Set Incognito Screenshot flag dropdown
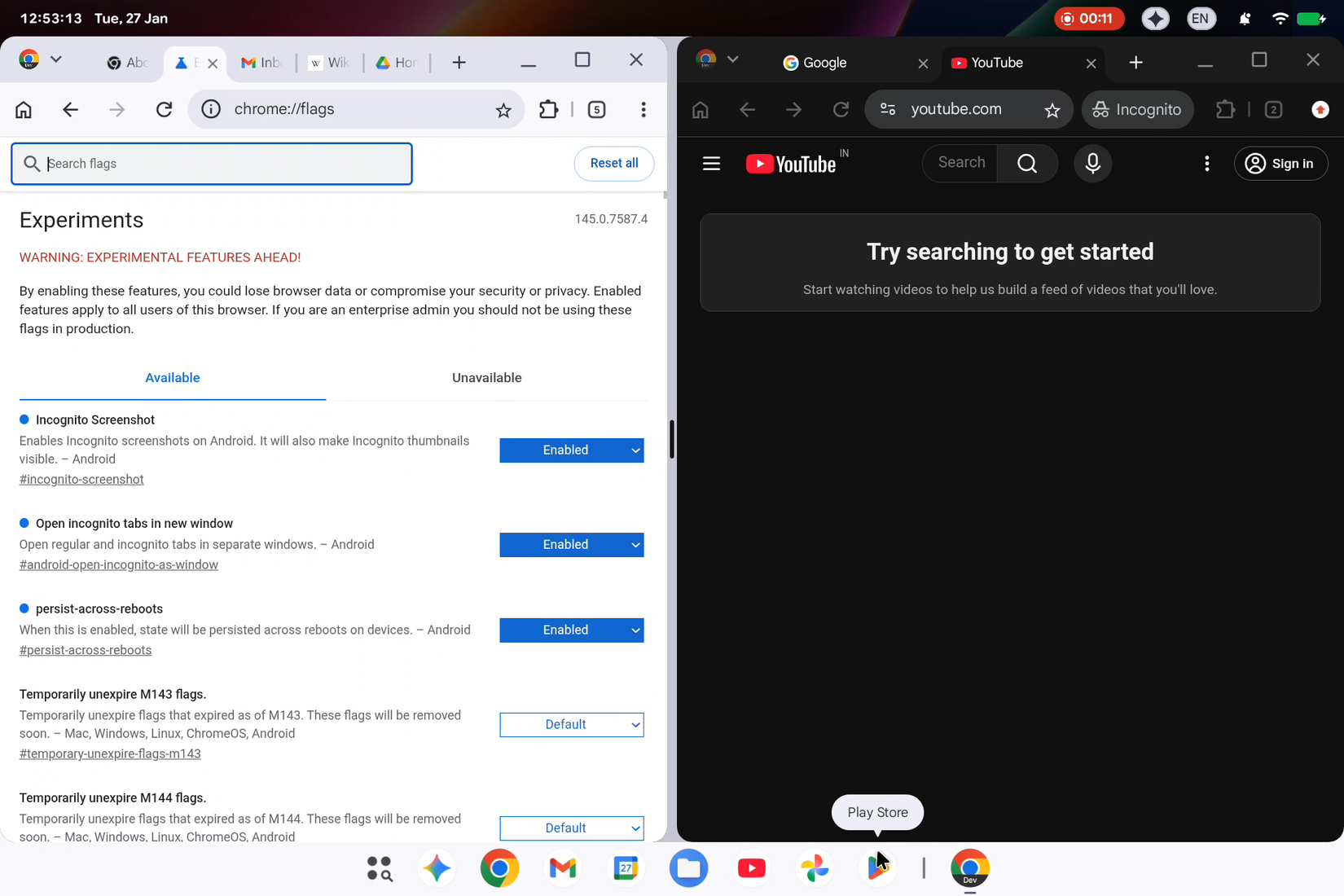 click(571, 450)
